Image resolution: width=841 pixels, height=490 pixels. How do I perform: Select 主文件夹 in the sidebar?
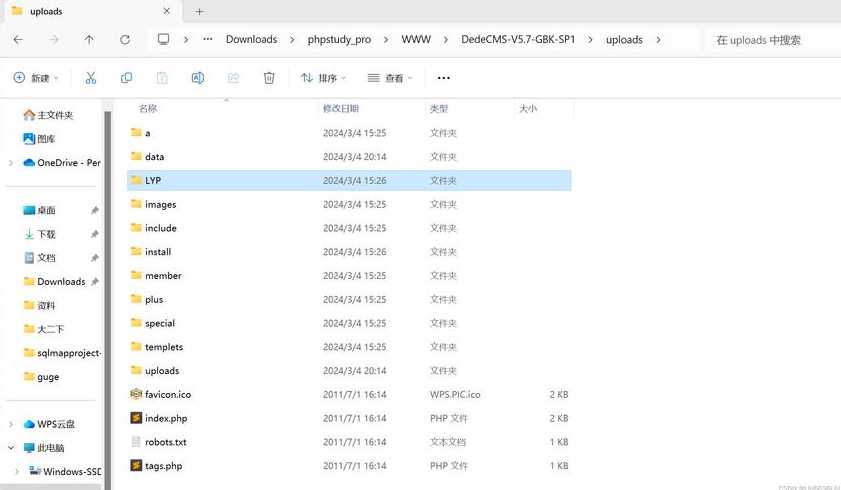[48, 115]
